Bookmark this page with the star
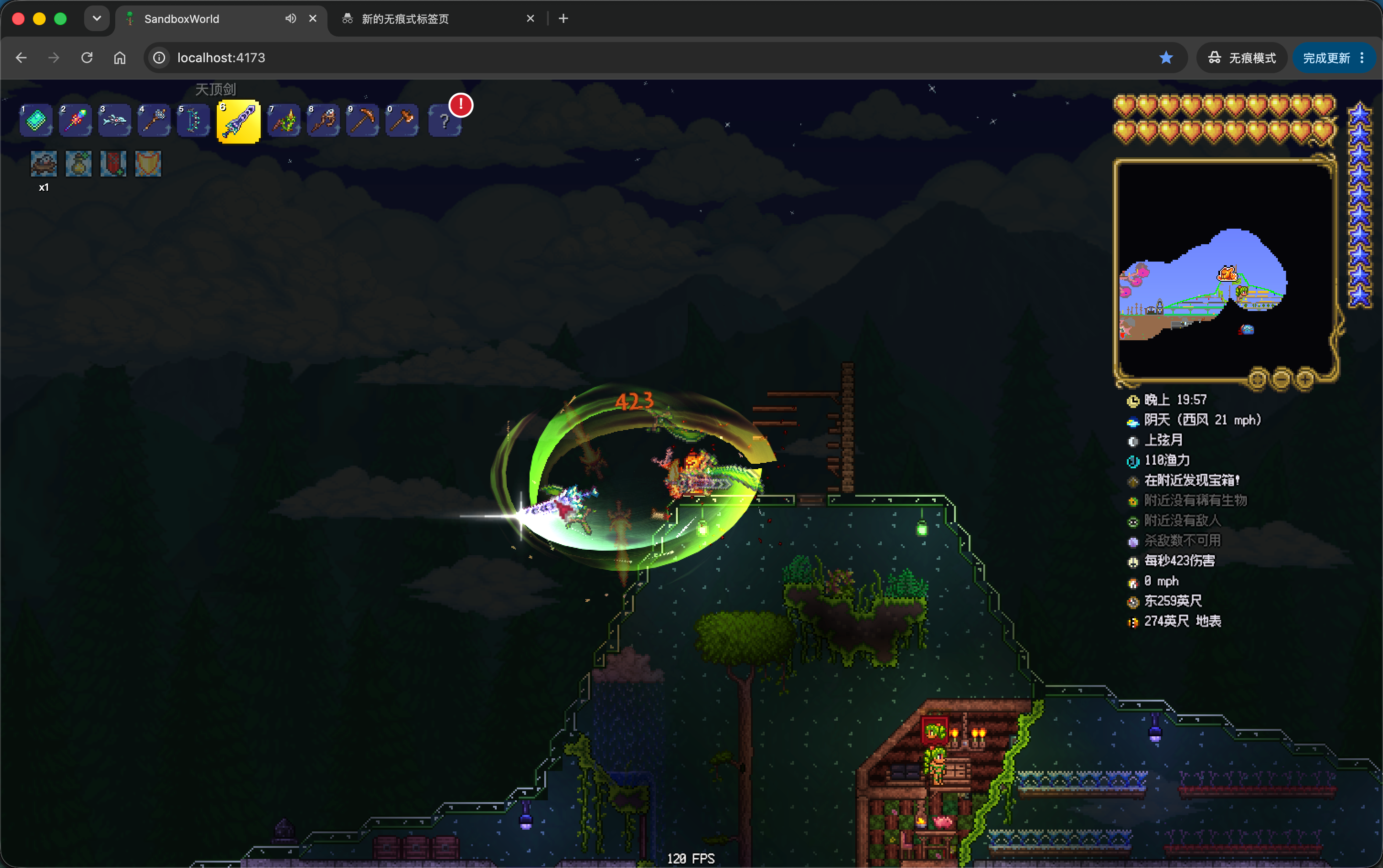 (x=1166, y=58)
